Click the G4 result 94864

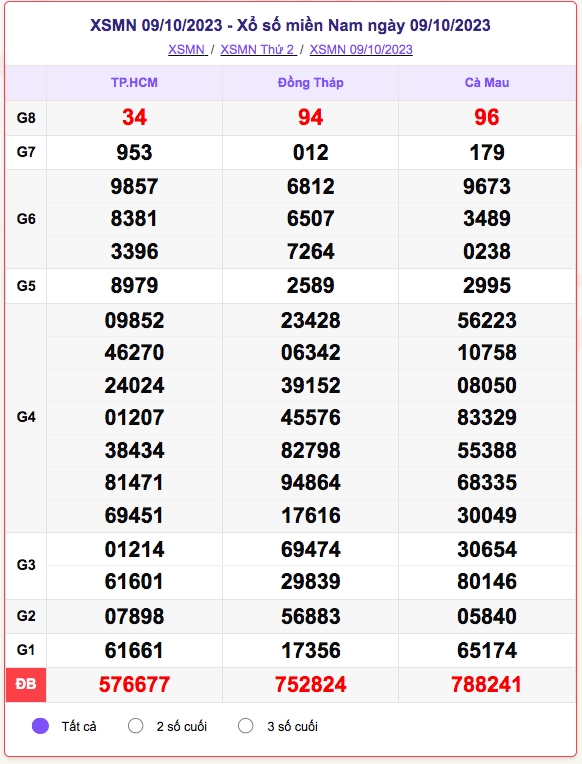pyautogui.click(x=311, y=483)
